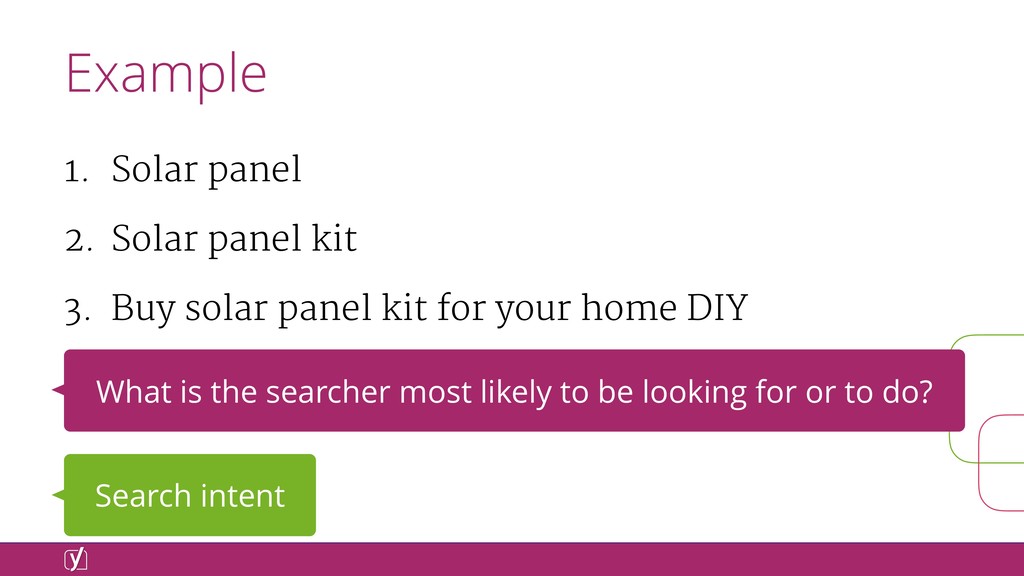Click the green "Search intent" callout

tap(189, 495)
